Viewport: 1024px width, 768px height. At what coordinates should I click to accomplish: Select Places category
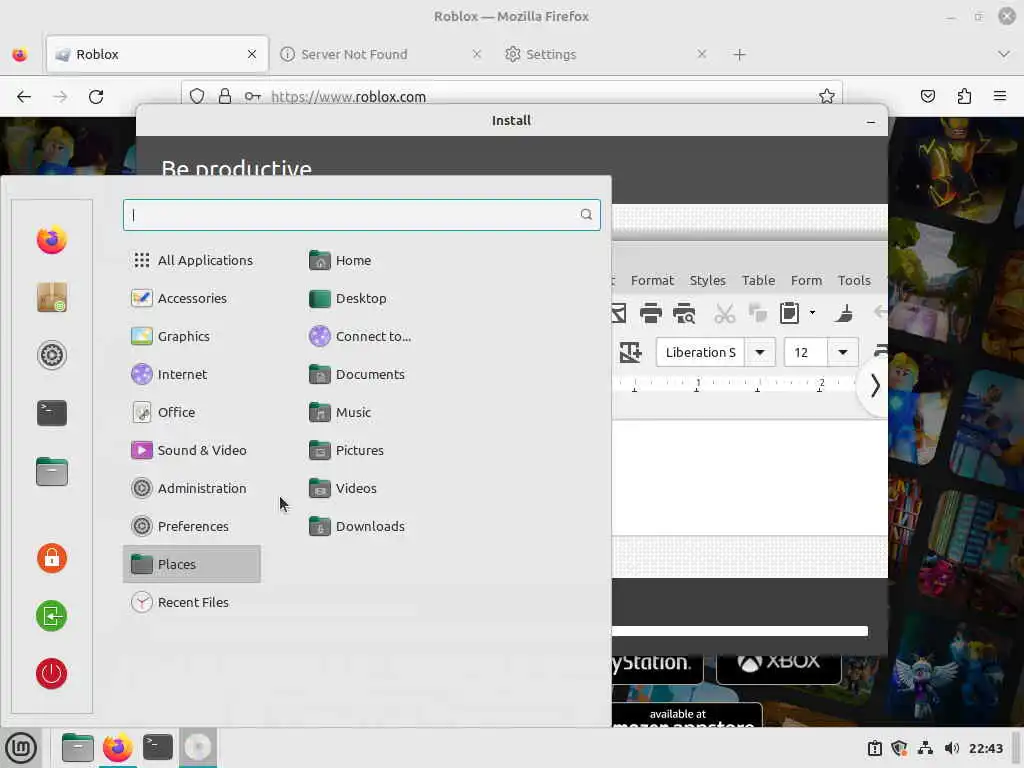(x=192, y=564)
